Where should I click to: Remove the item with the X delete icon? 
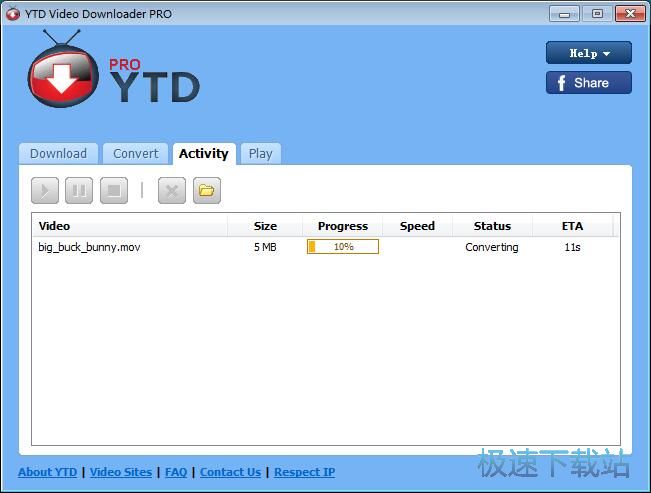pyautogui.click(x=172, y=191)
